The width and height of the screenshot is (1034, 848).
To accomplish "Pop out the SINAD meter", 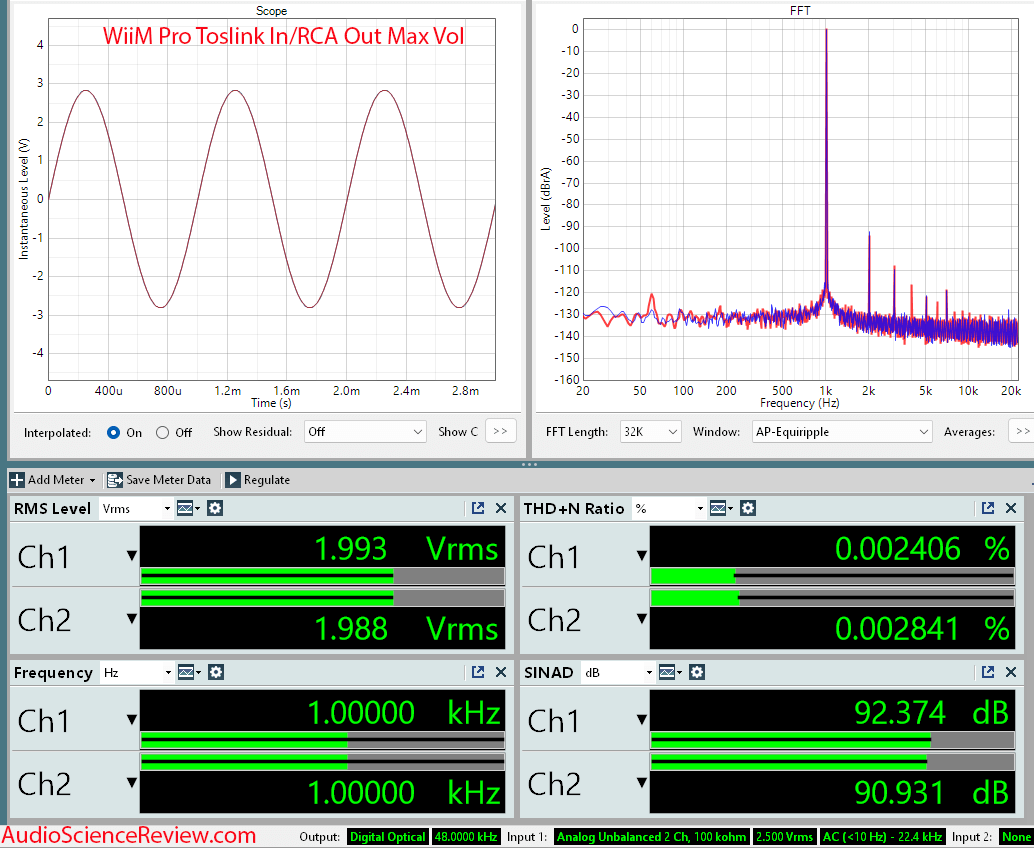I will (x=988, y=673).
